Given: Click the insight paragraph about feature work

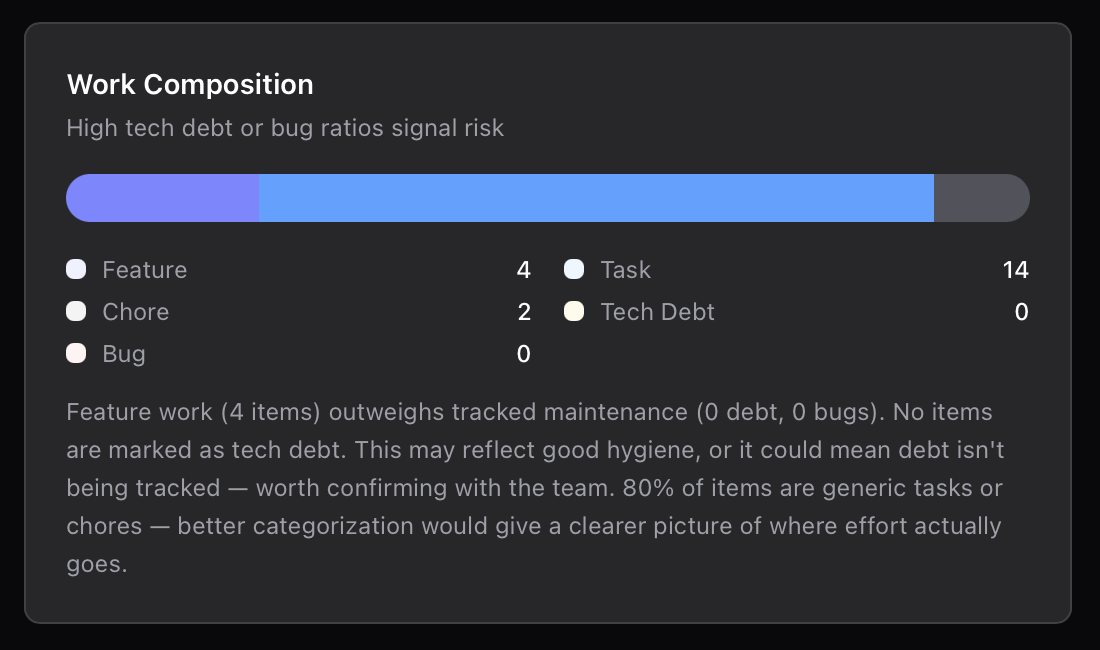Looking at the screenshot, I should (535, 488).
